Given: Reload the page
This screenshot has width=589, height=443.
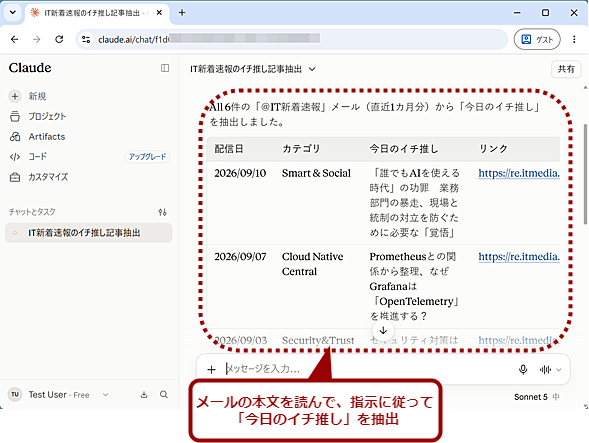Looking at the screenshot, I should [x=59, y=39].
